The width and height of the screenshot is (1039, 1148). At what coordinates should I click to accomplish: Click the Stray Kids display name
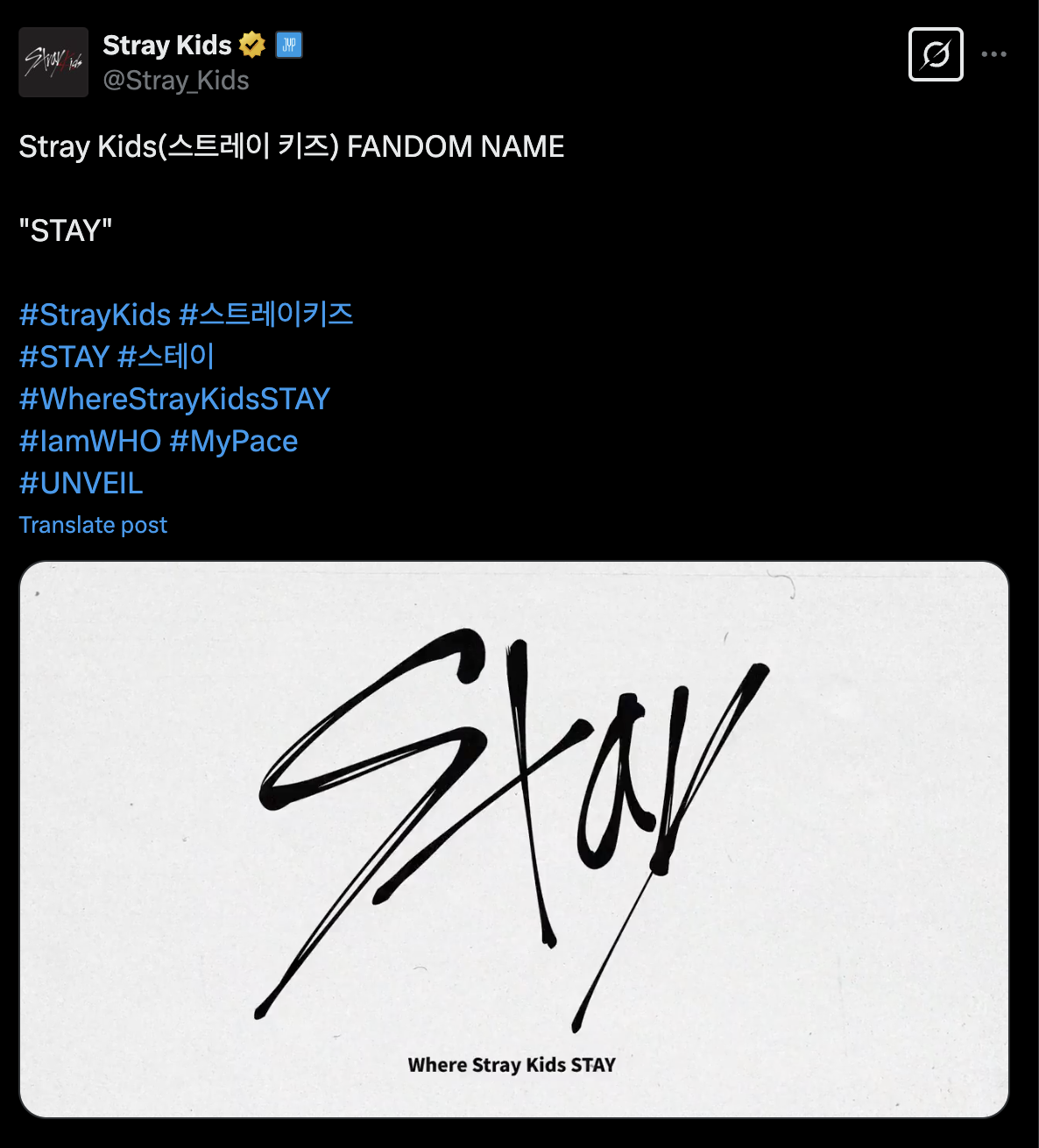point(167,45)
